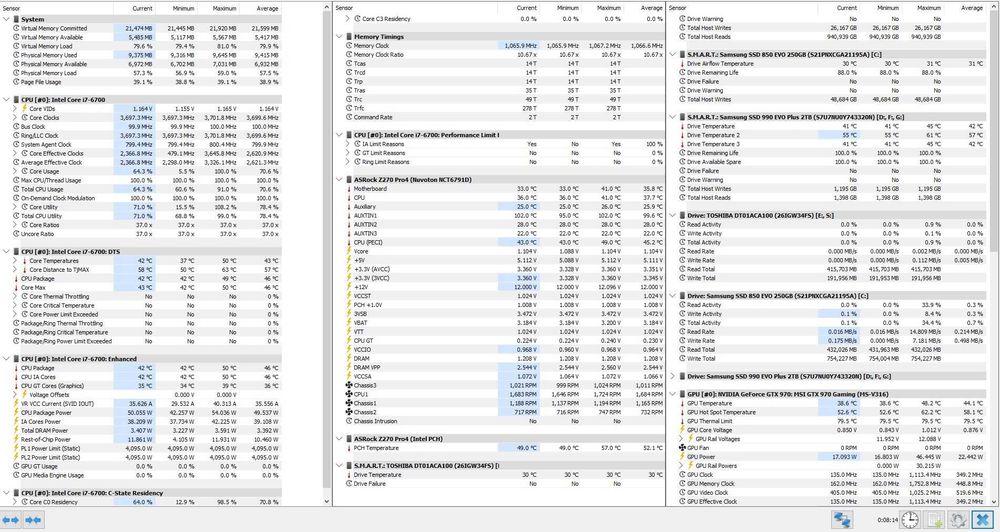Click the thermometer icon beside GPU Hot Spot Temperature
This screenshot has height=532, width=1000.
pyautogui.click(x=682, y=412)
